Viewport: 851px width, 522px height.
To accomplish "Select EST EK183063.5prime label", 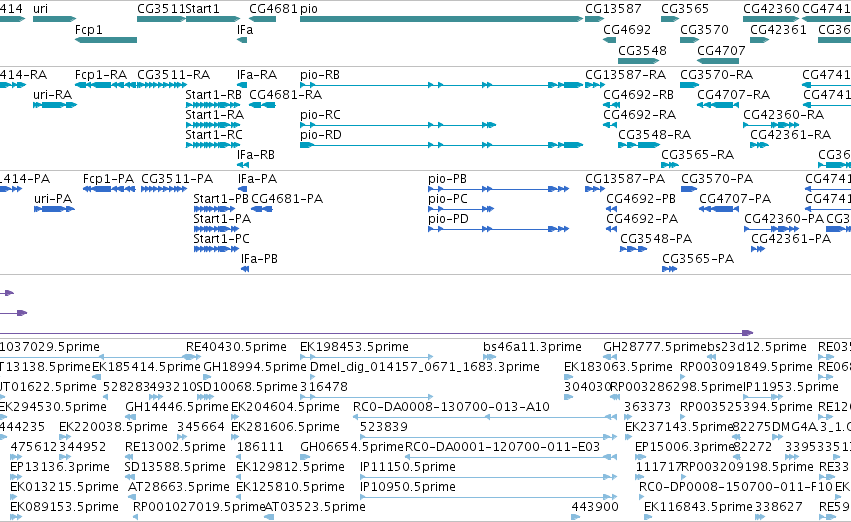I will tap(618, 367).
